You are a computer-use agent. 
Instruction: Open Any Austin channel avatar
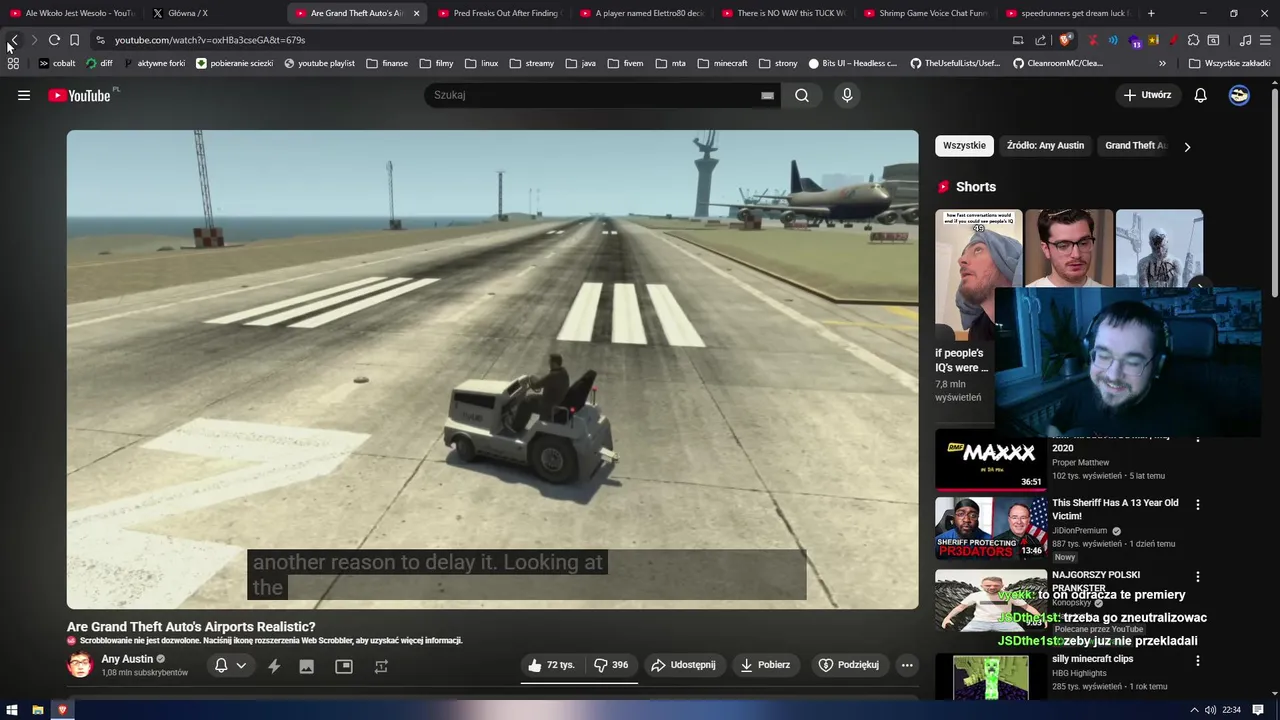[80, 665]
